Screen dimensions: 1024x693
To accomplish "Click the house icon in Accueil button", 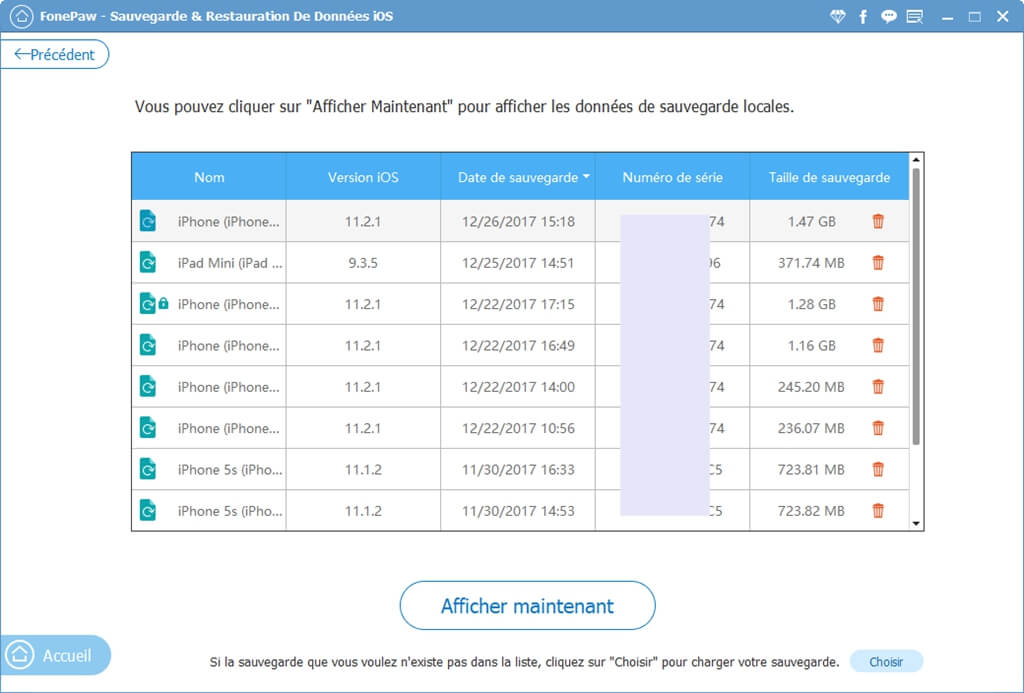I will (20, 655).
